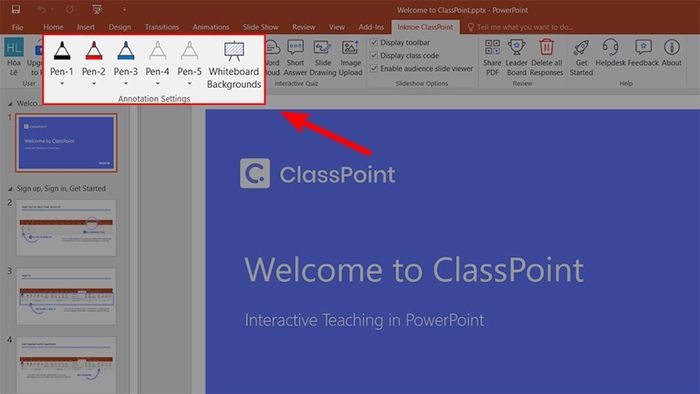Open the Pen-4 dropdown arrow
This screenshot has height=394, width=700.
158,83
